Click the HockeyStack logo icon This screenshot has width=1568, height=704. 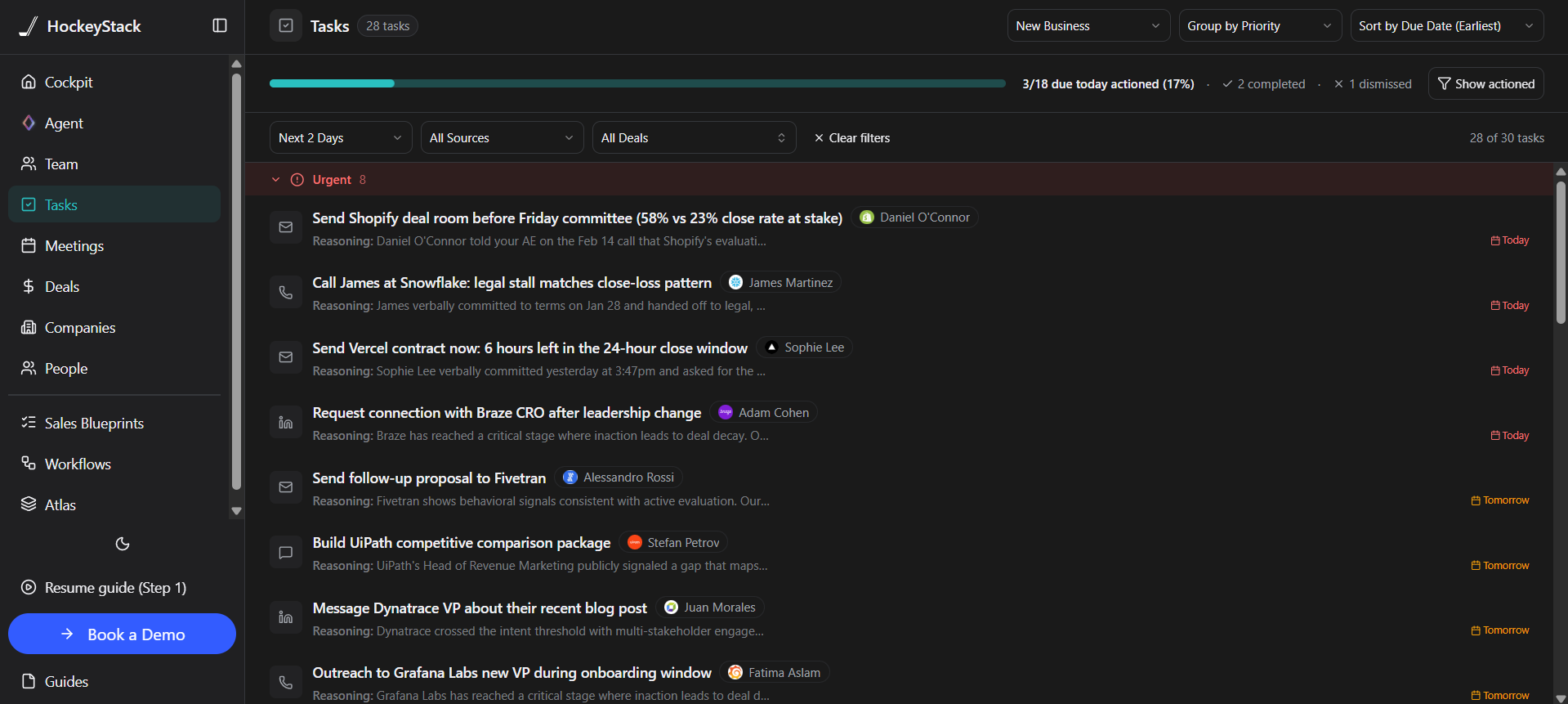(x=29, y=26)
